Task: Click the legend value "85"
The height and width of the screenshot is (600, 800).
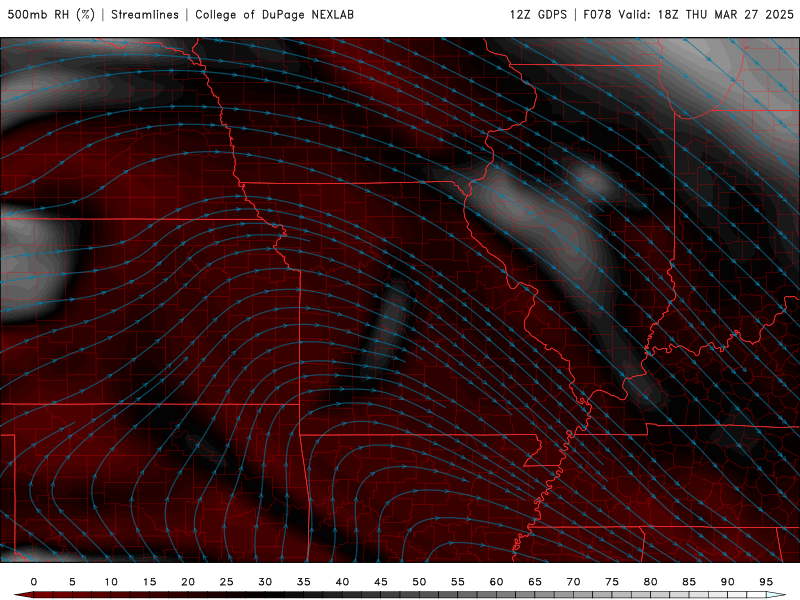Action: [x=689, y=582]
